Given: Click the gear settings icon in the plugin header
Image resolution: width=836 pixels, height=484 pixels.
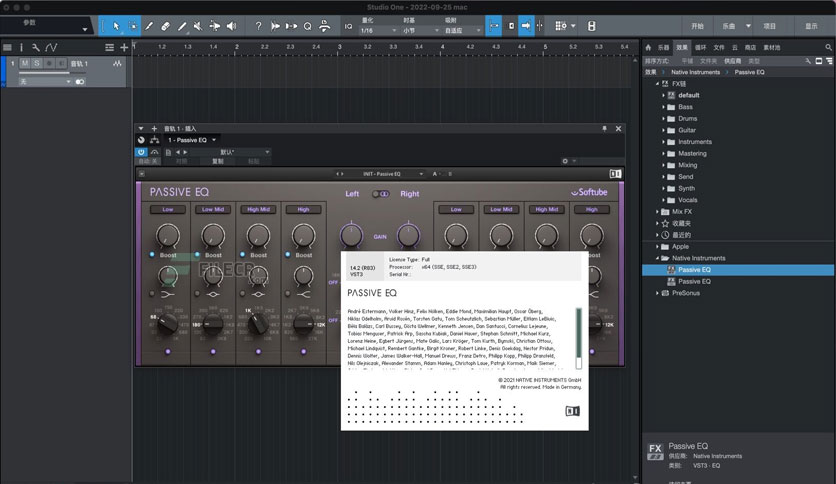Looking at the screenshot, I should pos(565,161).
